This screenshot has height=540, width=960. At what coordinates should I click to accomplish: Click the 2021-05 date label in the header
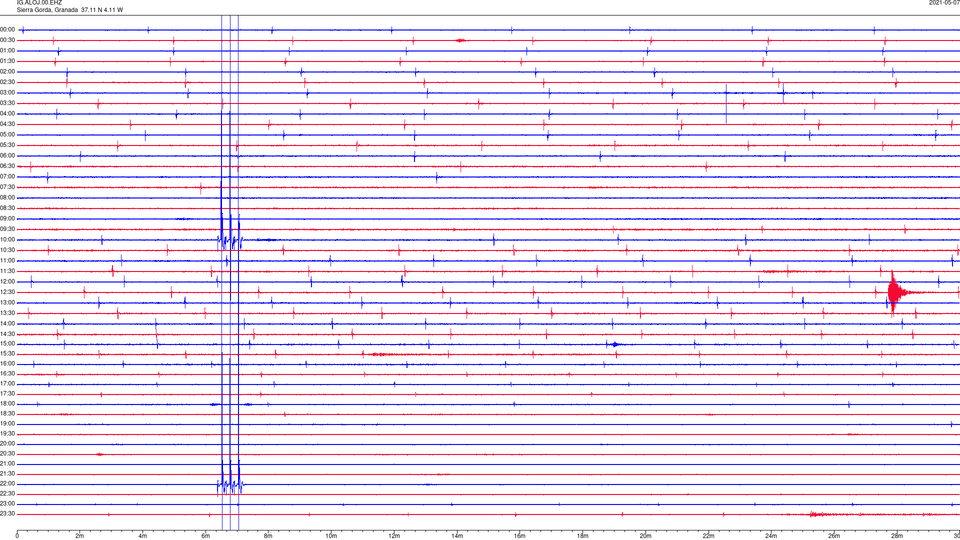tap(944, 3)
